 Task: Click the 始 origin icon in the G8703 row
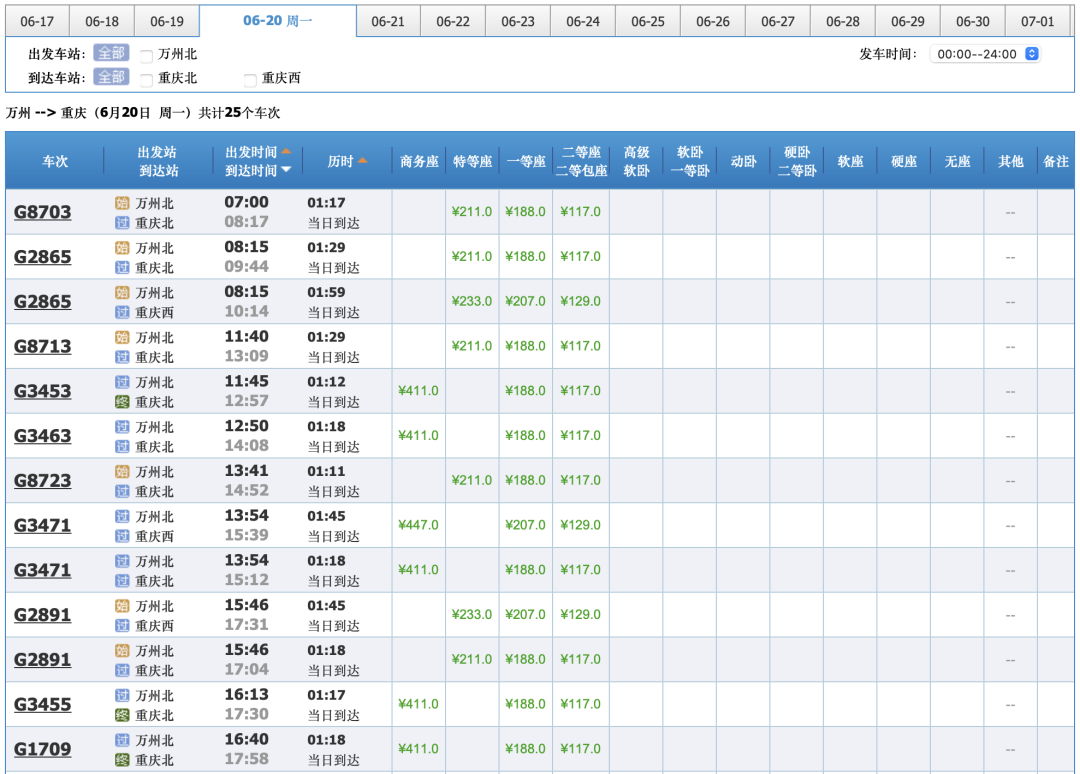pos(122,203)
